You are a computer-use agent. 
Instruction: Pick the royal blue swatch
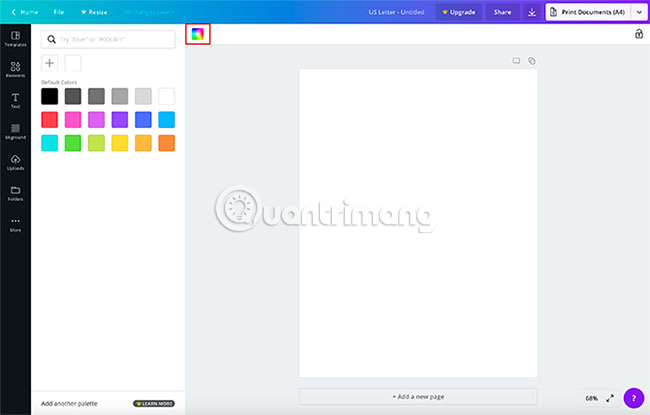(x=143, y=120)
